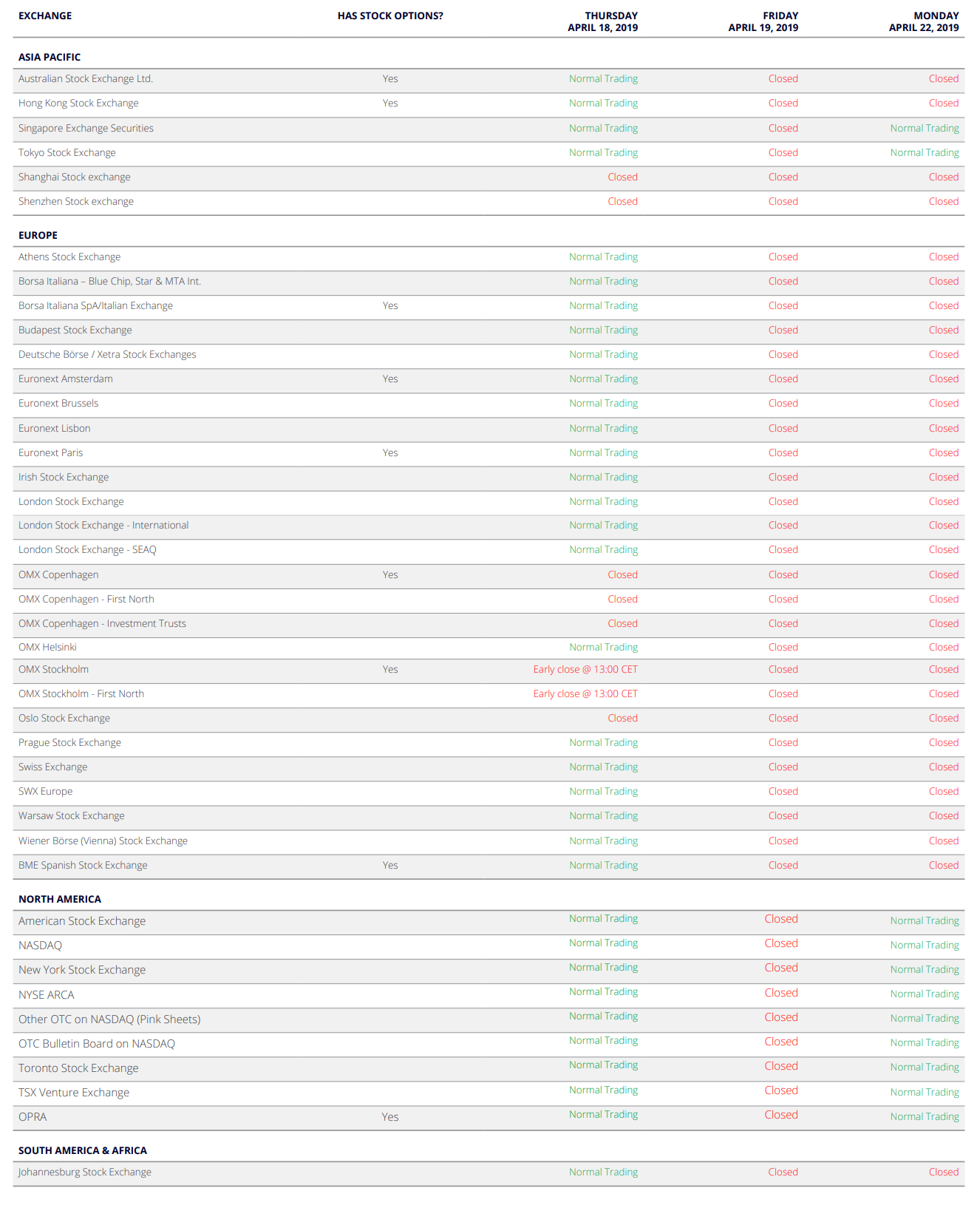Viewport: 980px width, 1205px height.
Task: Click Thursday Closed cell for Shanghai Stock exchange
Action: [x=622, y=177]
